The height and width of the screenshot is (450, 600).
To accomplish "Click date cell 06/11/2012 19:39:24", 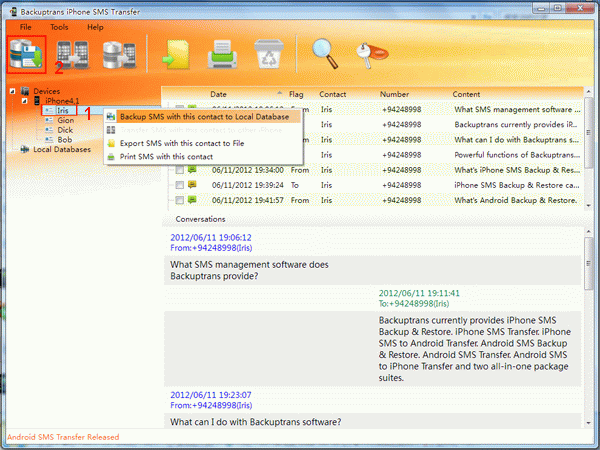I will click(x=248, y=185).
